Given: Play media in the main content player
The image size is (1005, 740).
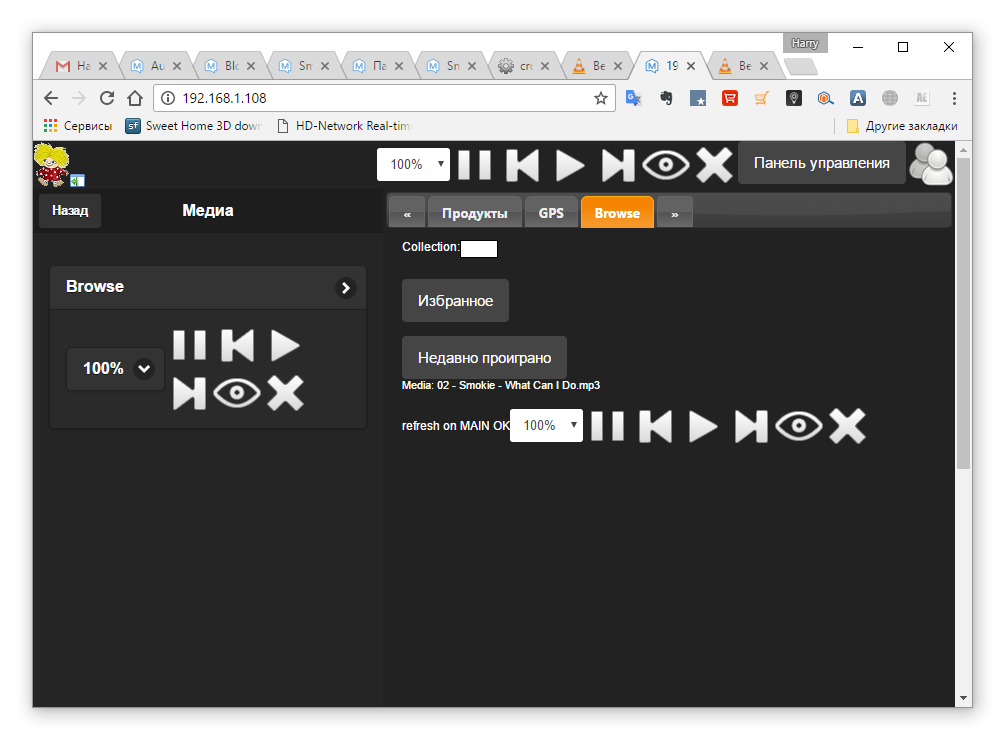Looking at the screenshot, I should pyautogui.click(x=703, y=426).
